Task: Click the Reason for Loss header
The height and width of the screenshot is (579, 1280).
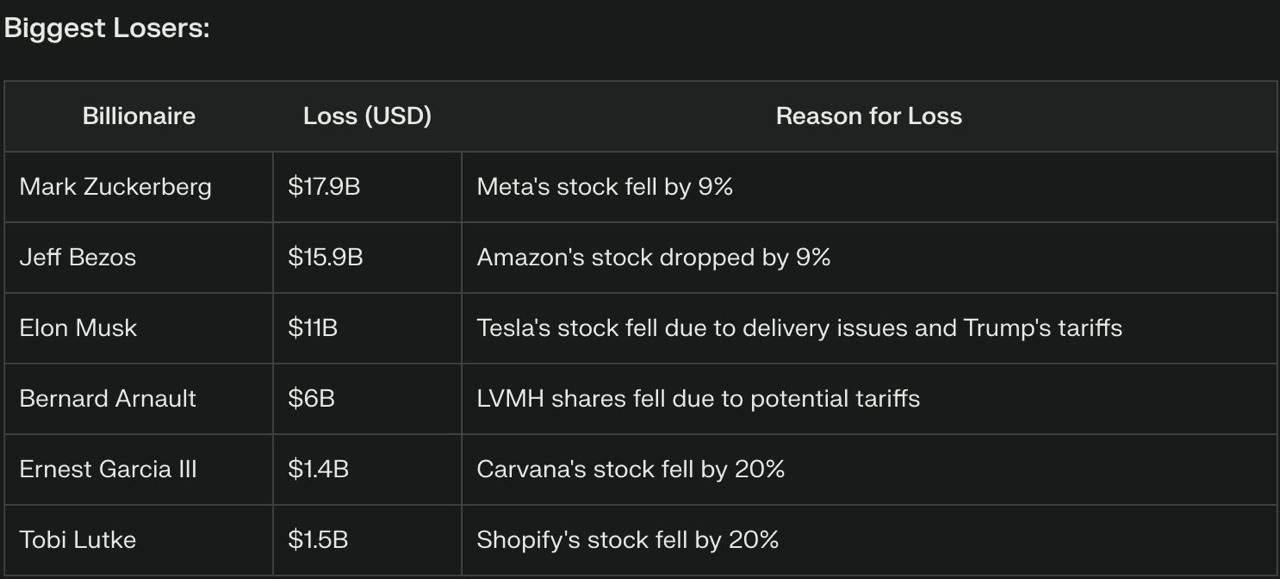Action: point(868,116)
